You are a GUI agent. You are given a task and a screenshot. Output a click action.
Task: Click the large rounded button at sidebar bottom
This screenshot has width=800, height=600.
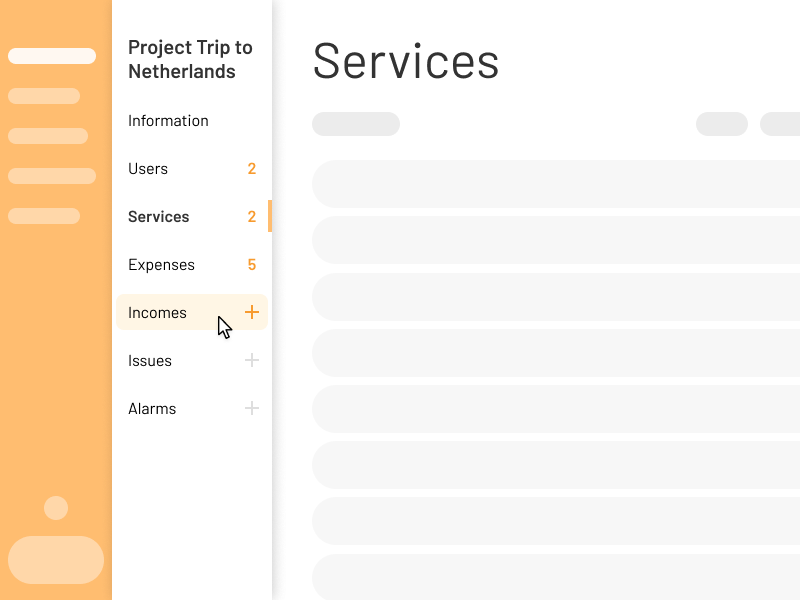pyautogui.click(x=55, y=560)
